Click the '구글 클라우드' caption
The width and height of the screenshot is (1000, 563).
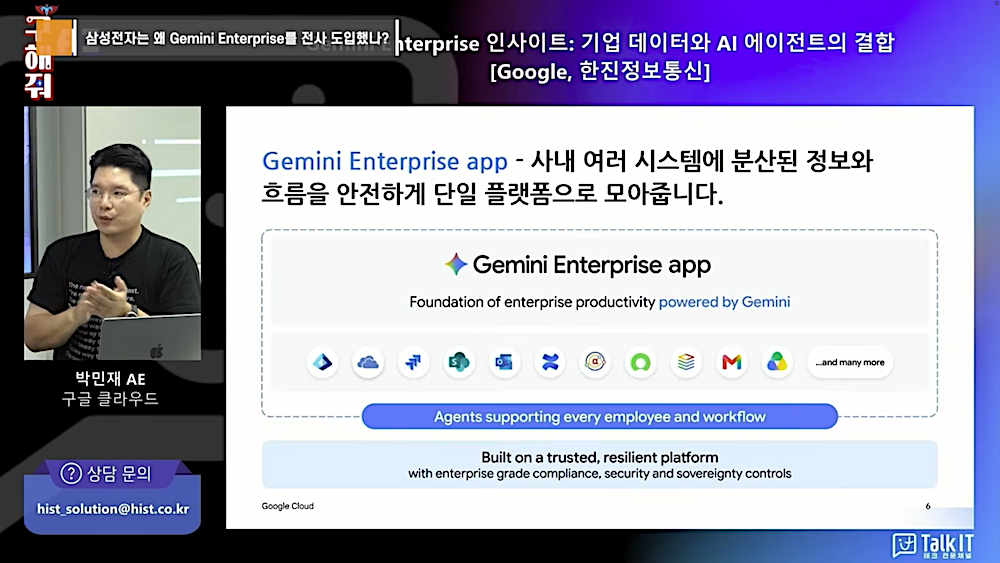(x=110, y=399)
